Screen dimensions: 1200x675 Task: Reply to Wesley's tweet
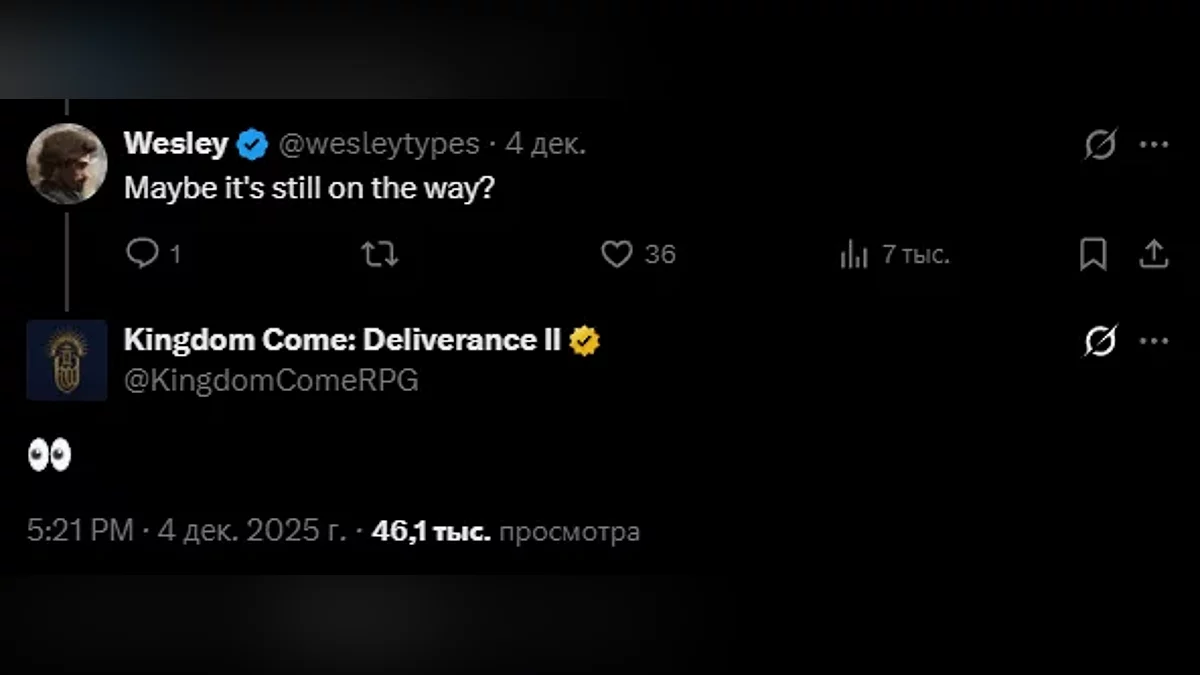[x=143, y=255]
